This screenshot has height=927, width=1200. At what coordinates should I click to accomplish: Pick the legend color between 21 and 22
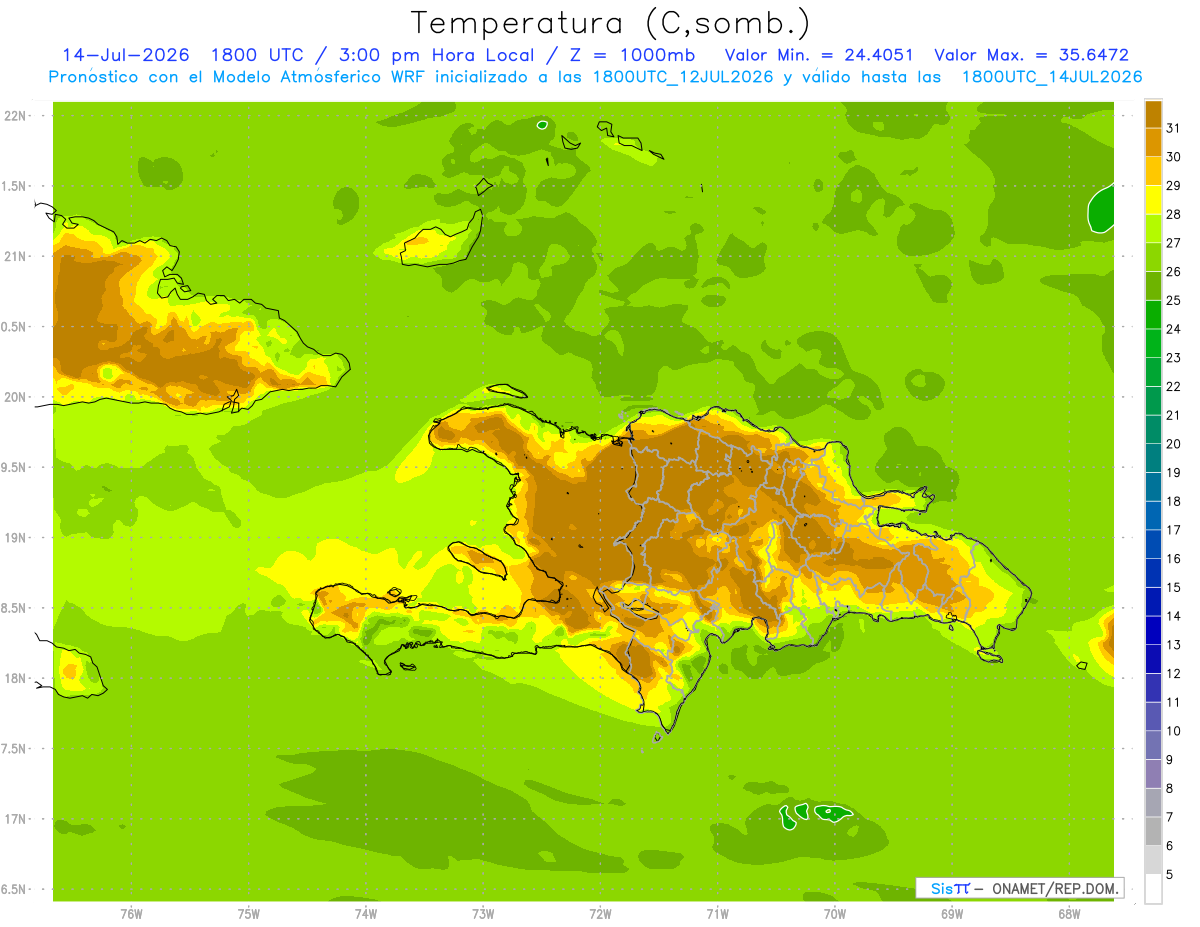click(x=1153, y=401)
